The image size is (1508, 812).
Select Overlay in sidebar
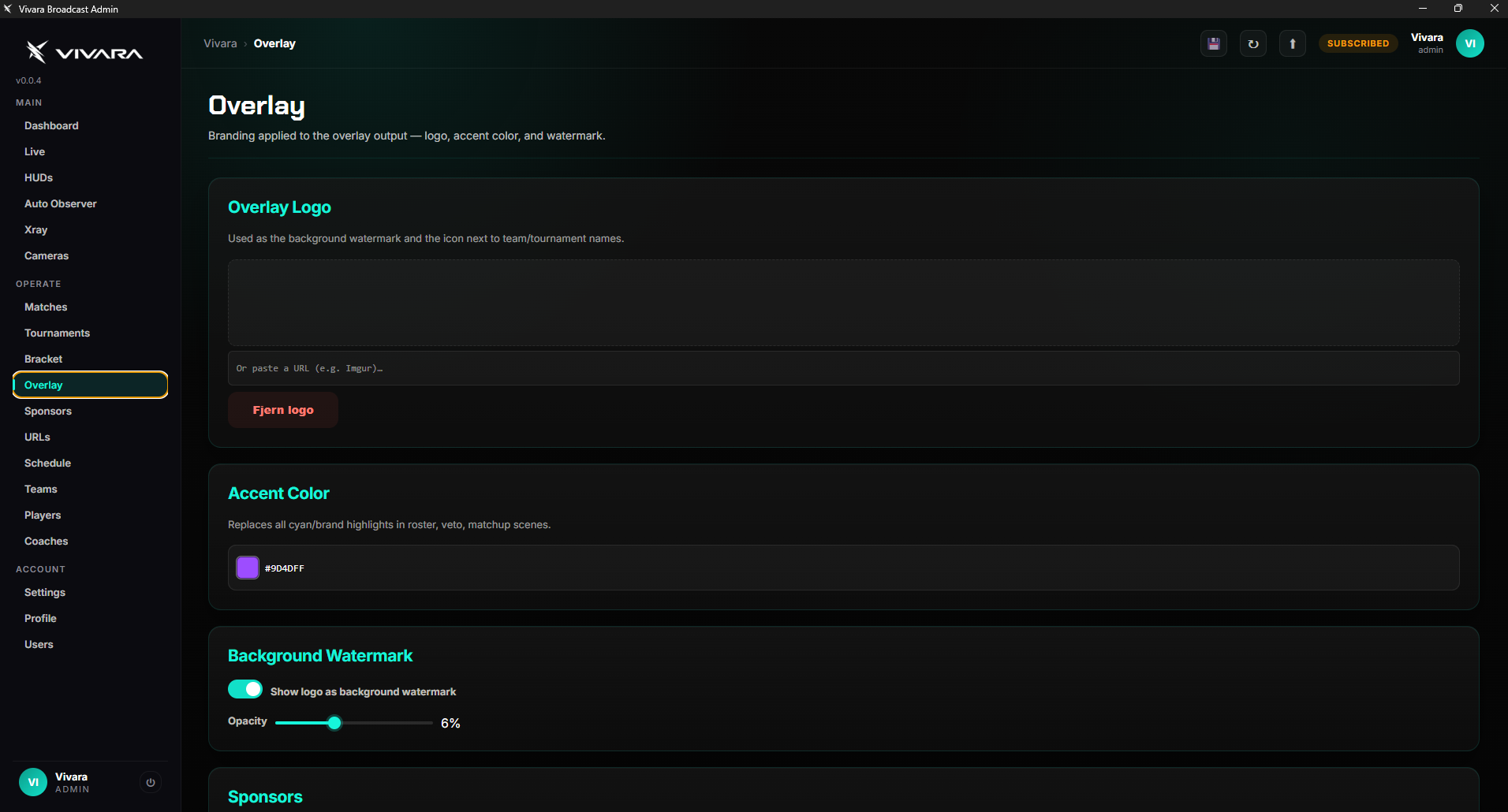(x=91, y=385)
